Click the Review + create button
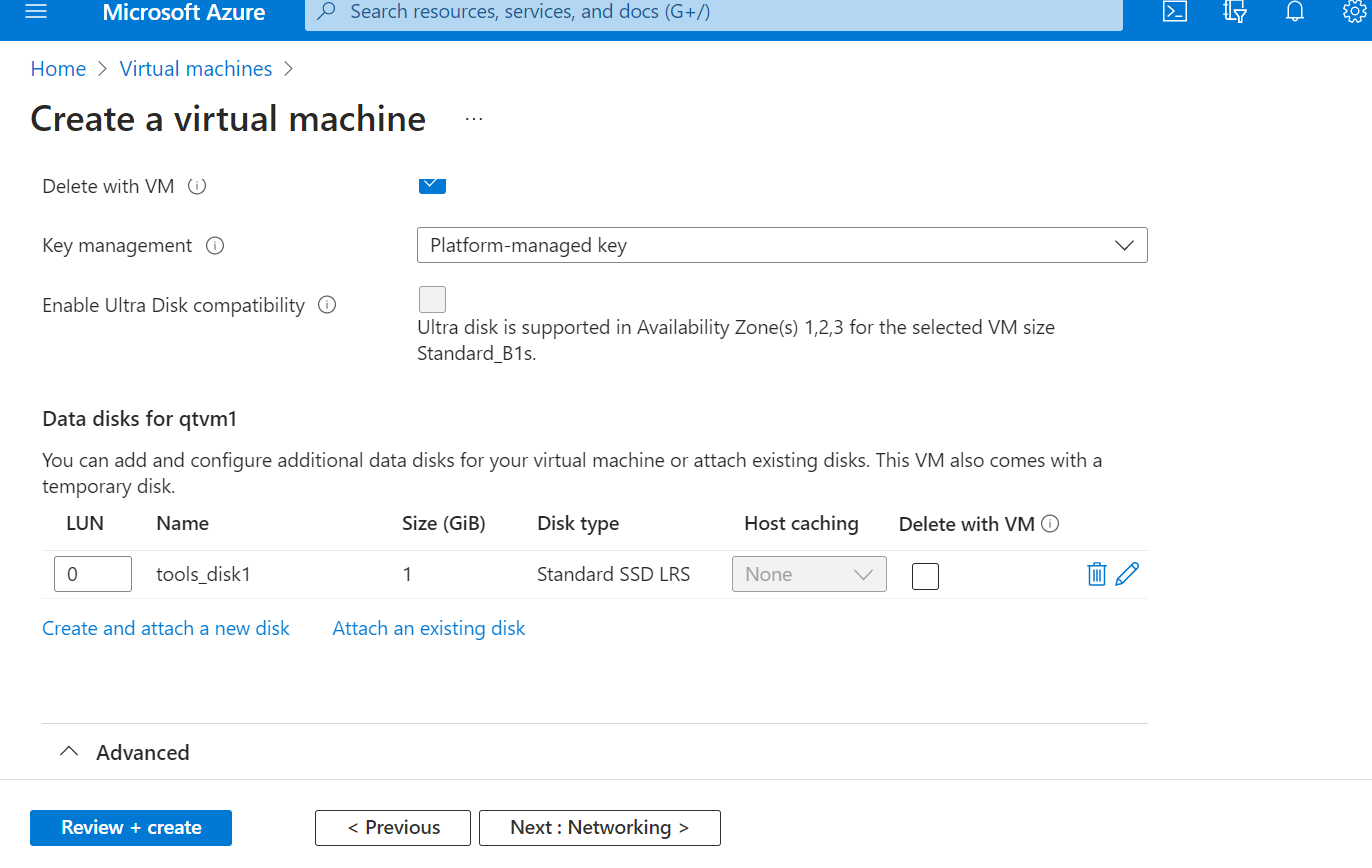1372x868 pixels. click(131, 828)
